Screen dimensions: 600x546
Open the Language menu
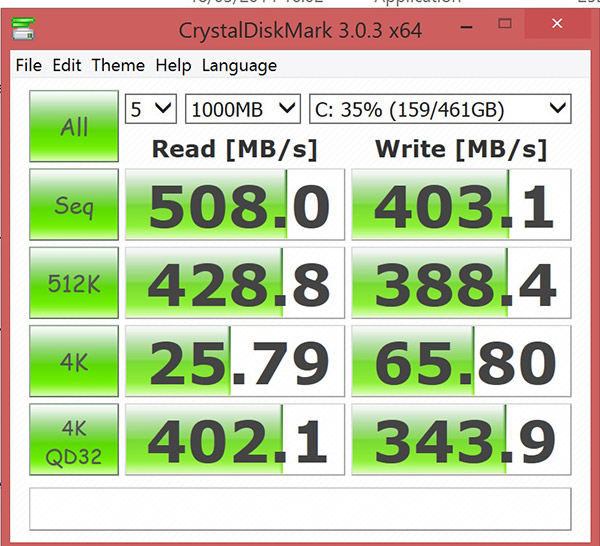pyautogui.click(x=240, y=65)
